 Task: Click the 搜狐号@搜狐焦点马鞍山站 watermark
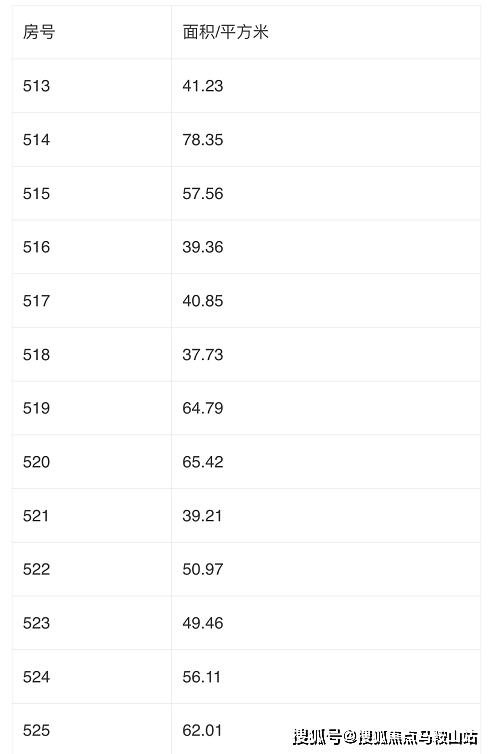386,737
